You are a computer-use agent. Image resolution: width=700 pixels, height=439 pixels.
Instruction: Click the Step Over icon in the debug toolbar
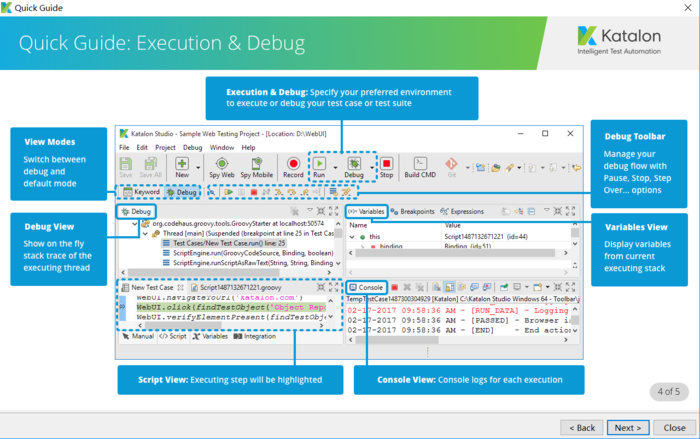coord(292,192)
